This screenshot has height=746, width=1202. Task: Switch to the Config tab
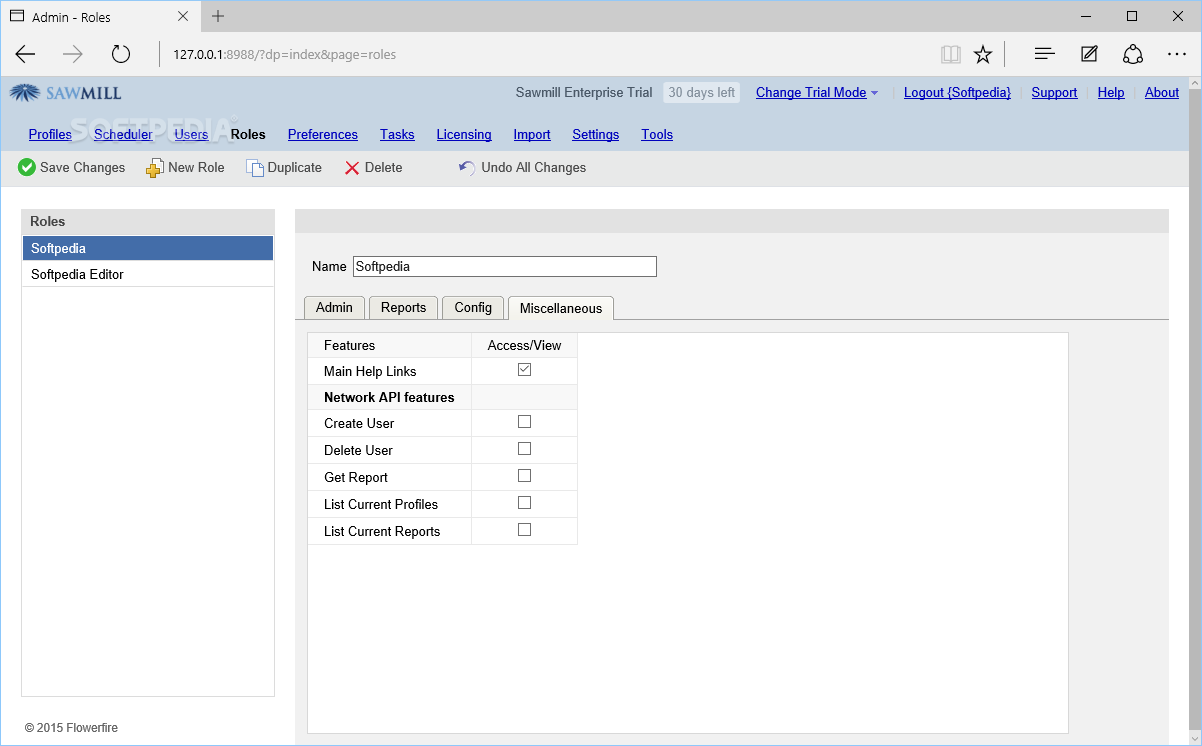pos(473,308)
